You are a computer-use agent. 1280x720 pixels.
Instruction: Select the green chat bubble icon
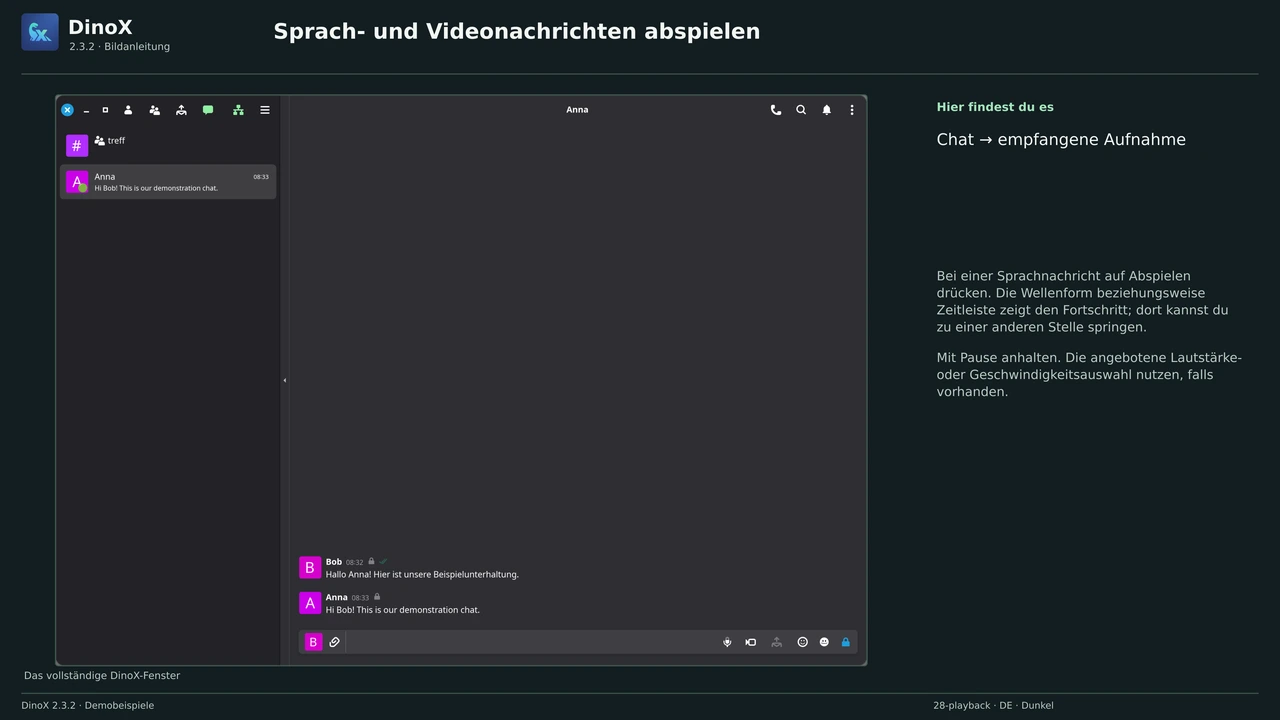click(208, 110)
